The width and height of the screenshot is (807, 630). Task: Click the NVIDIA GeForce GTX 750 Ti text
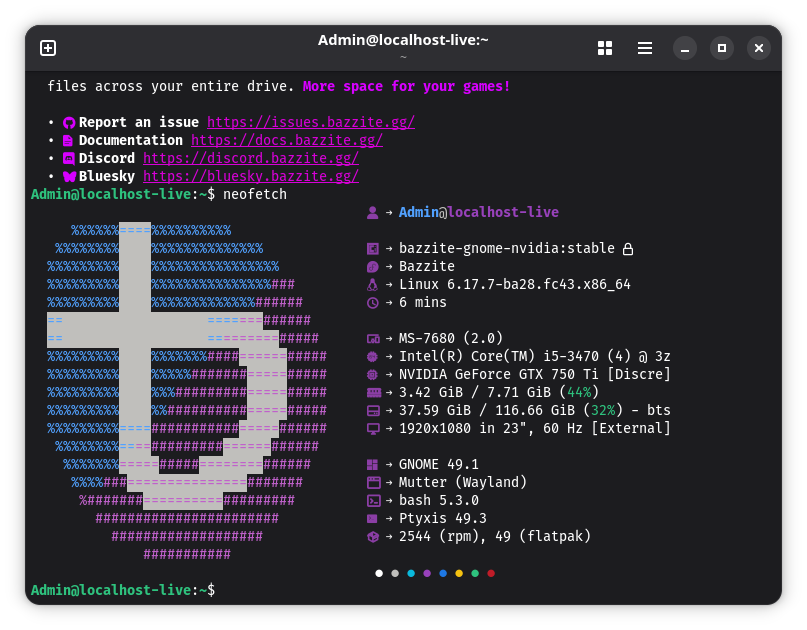(499, 375)
